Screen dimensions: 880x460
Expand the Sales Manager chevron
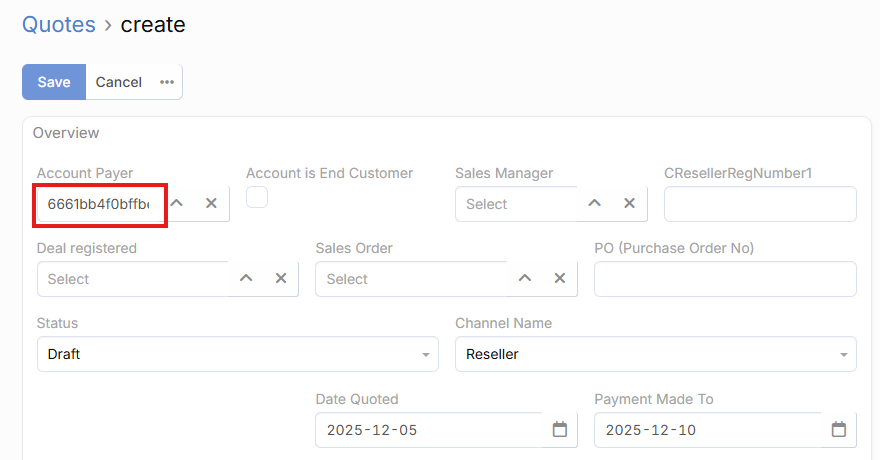tap(594, 203)
